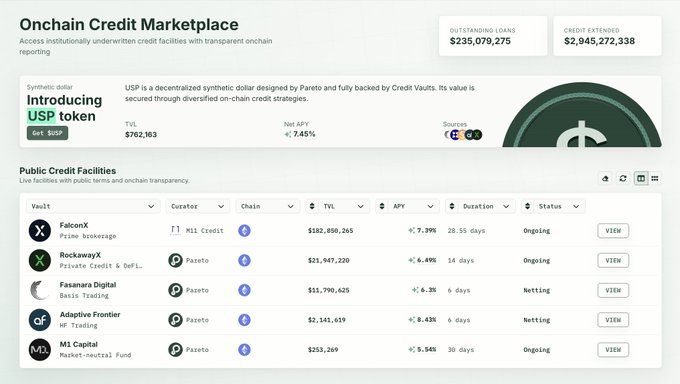680x384 pixels.
Task: Click the sort arrows icon beside Duration
Action: [451, 206]
